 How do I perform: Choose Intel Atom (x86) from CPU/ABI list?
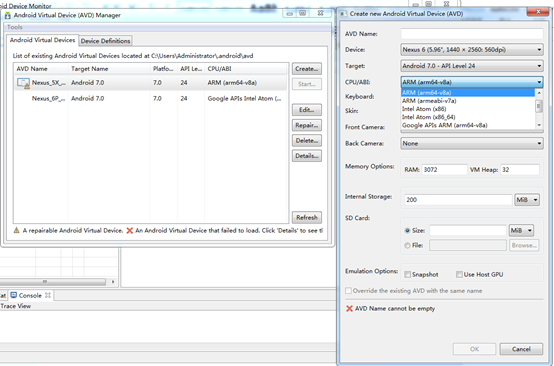pos(468,109)
